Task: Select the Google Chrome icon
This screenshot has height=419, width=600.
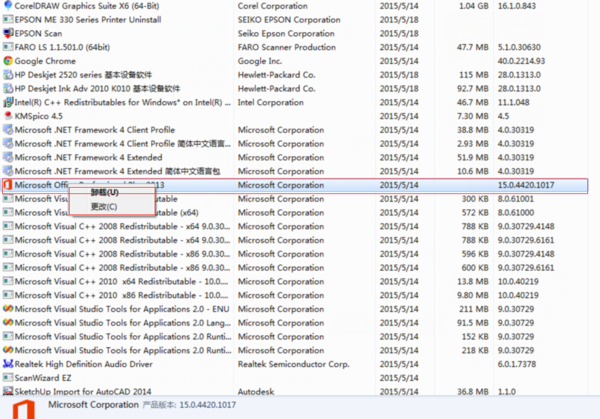Action: point(8,61)
